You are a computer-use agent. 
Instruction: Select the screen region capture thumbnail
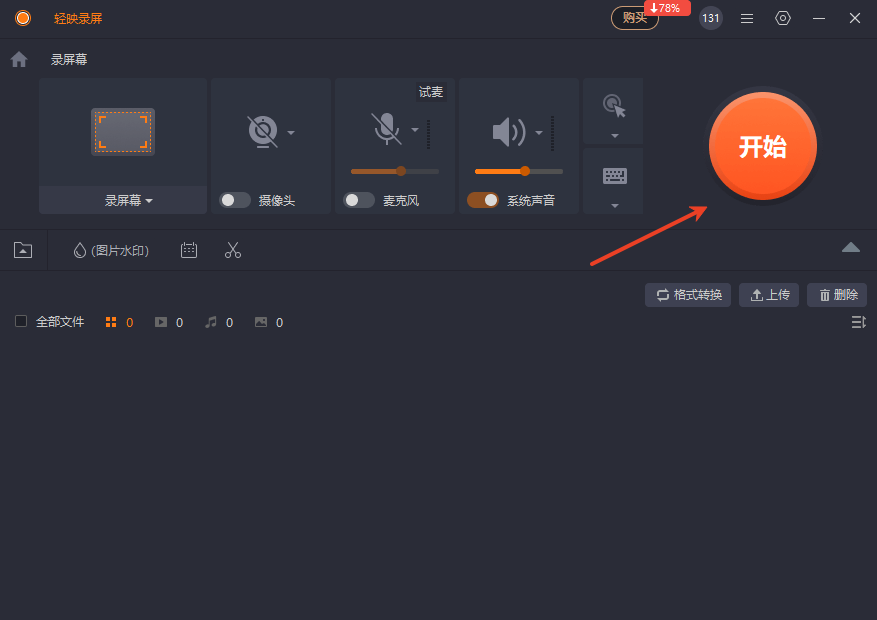click(x=123, y=132)
